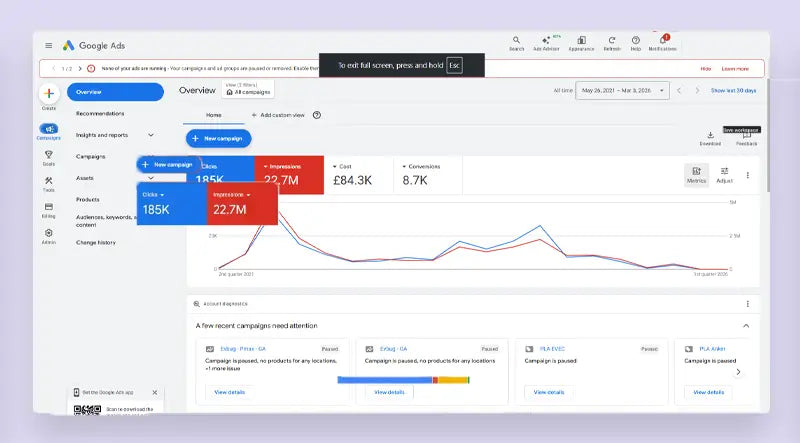Open the Billing card icon
Screen dimensions: 800x443
click(x=49, y=207)
